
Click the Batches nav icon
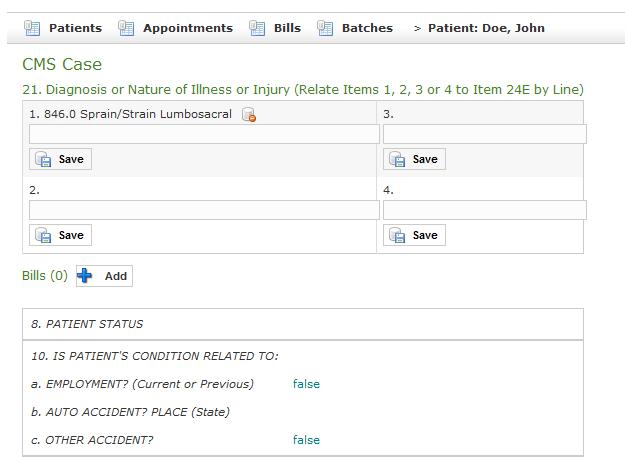click(x=325, y=28)
